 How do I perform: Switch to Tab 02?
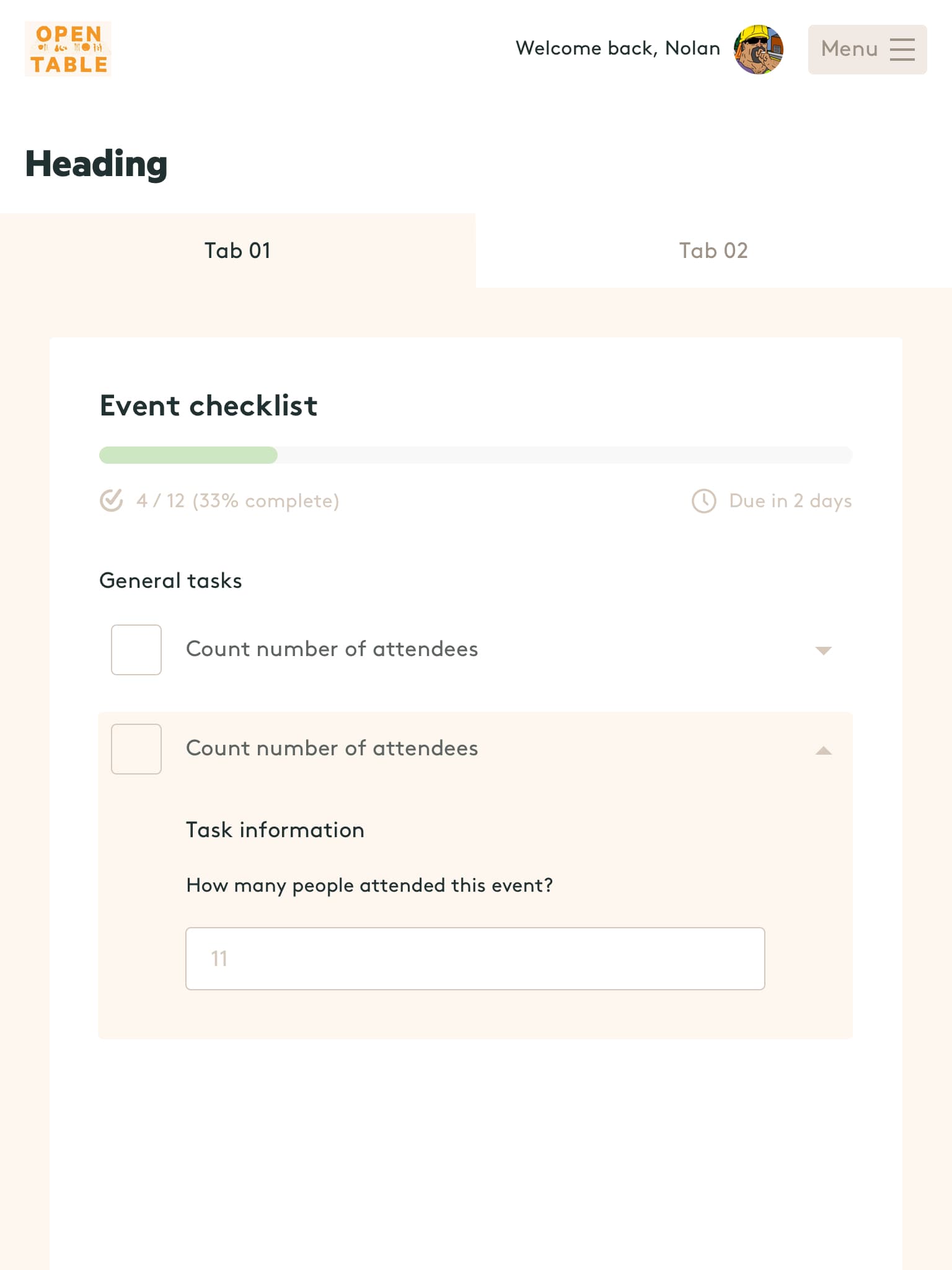pyautogui.click(x=713, y=251)
